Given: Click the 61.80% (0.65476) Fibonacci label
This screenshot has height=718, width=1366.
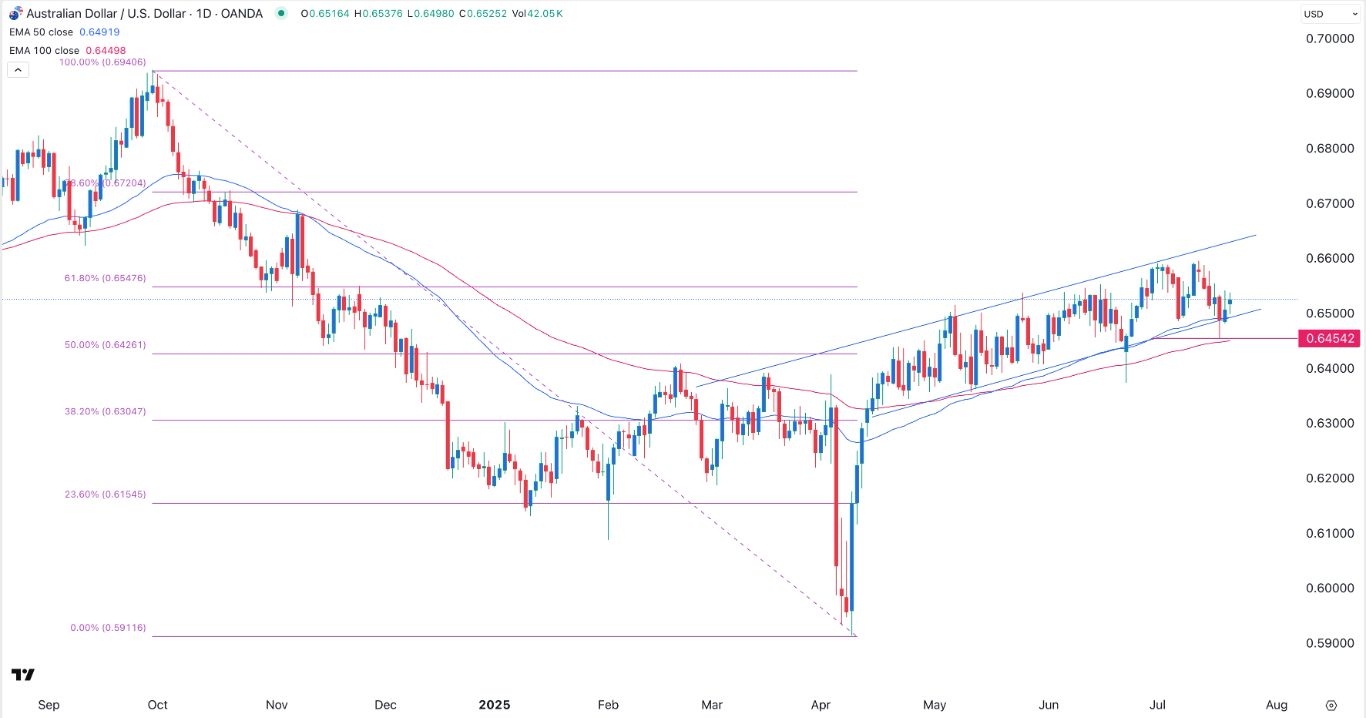Looking at the screenshot, I should [104, 278].
